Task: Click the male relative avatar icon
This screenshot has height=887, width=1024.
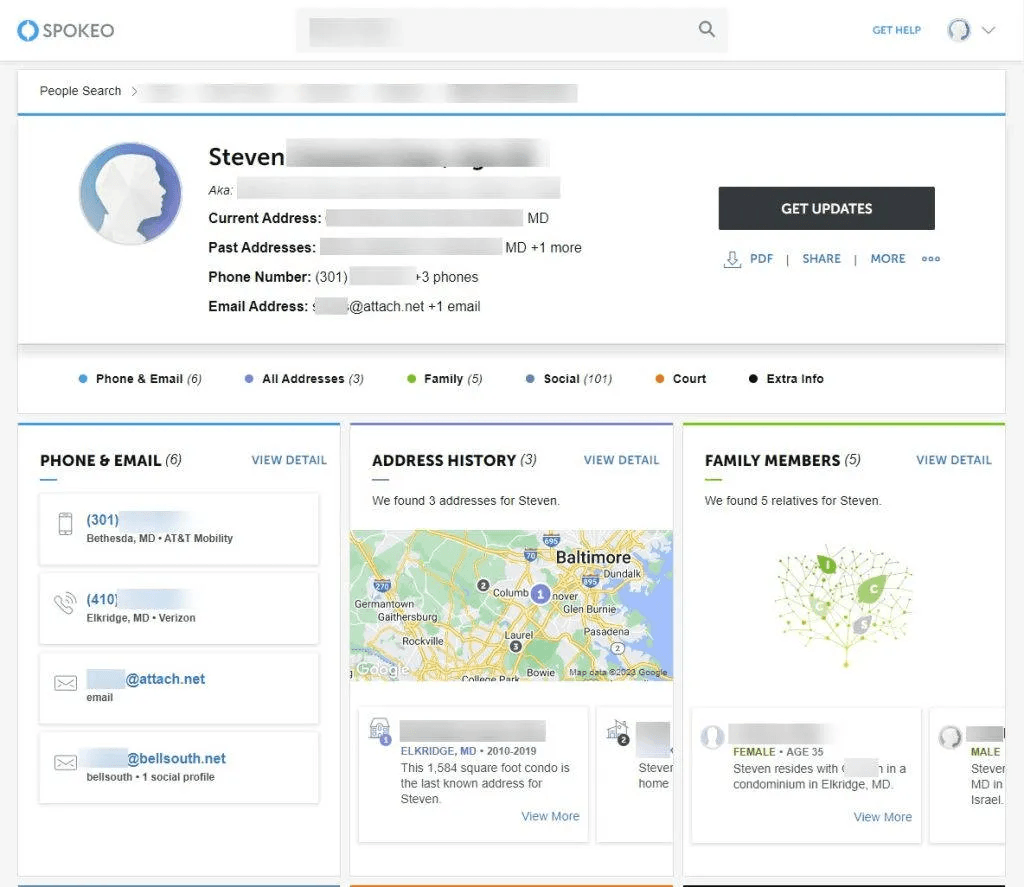Action: pos(950,737)
